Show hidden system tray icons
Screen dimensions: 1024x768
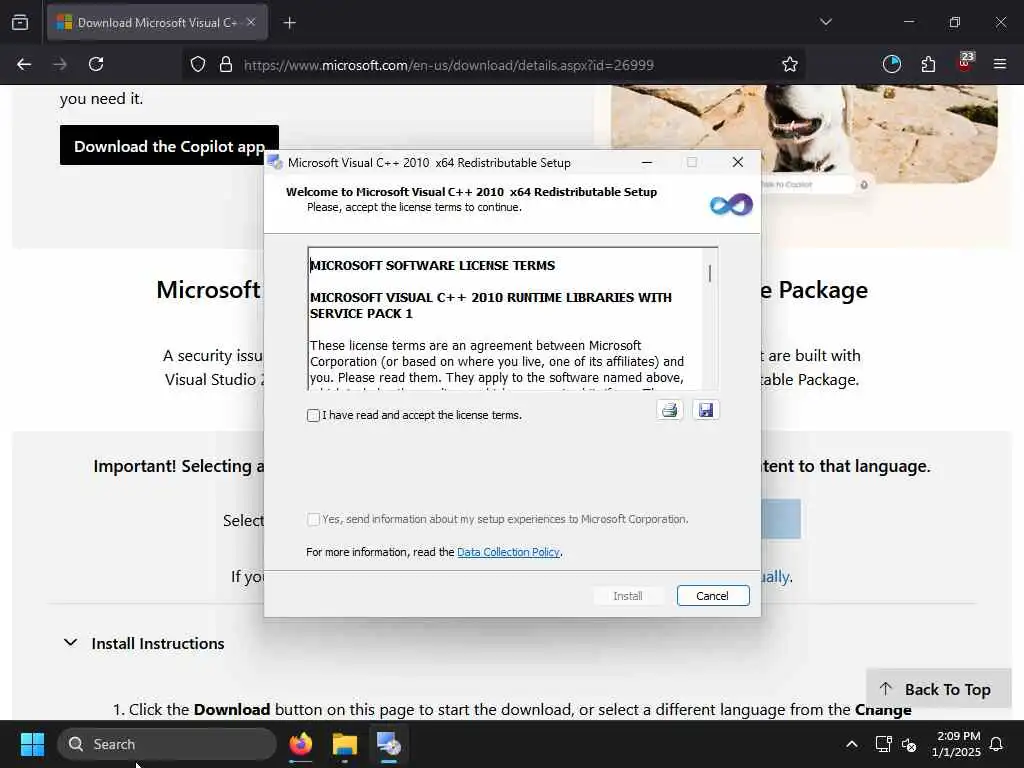tap(852, 744)
